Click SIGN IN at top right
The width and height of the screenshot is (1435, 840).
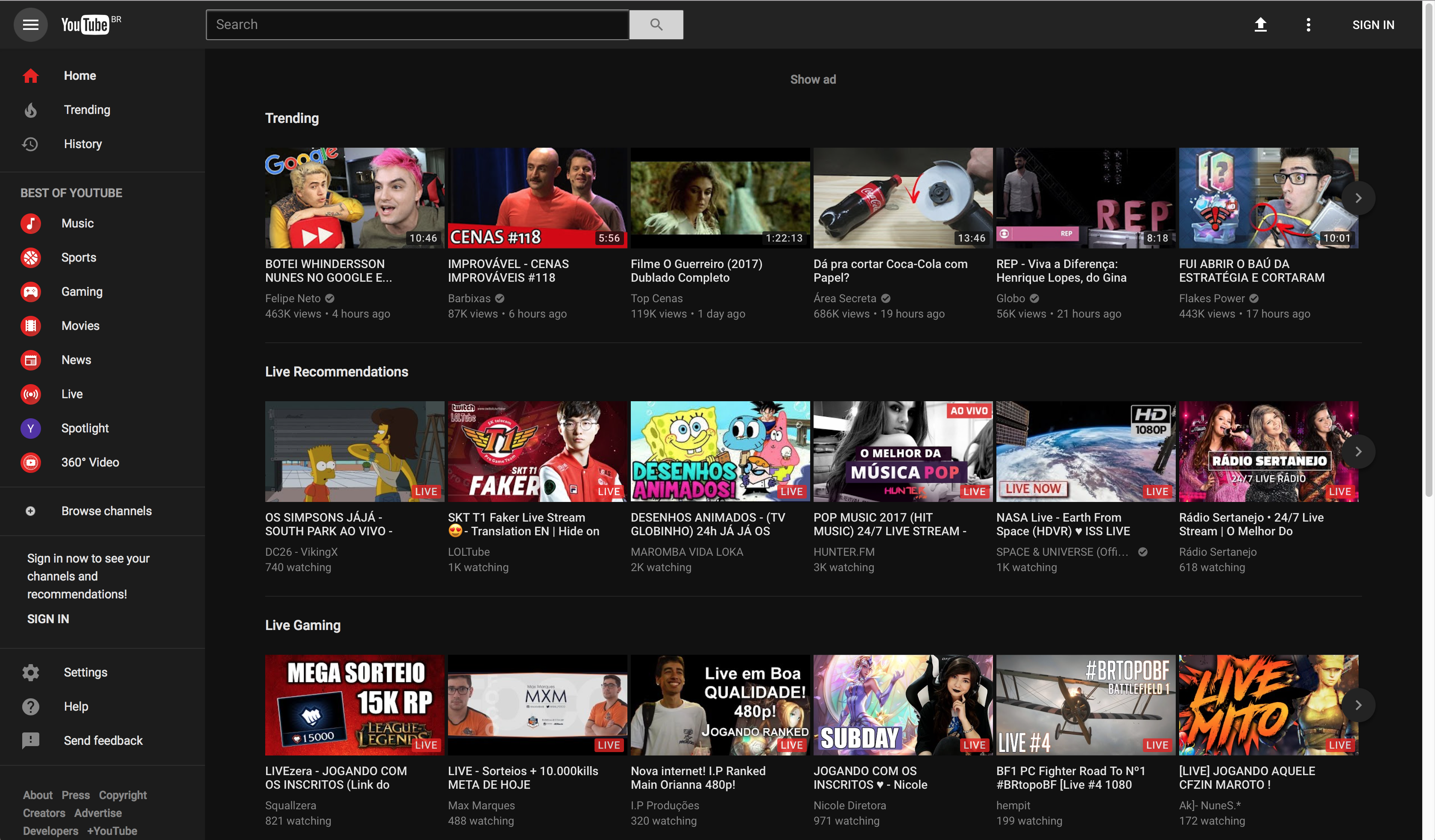1373,24
